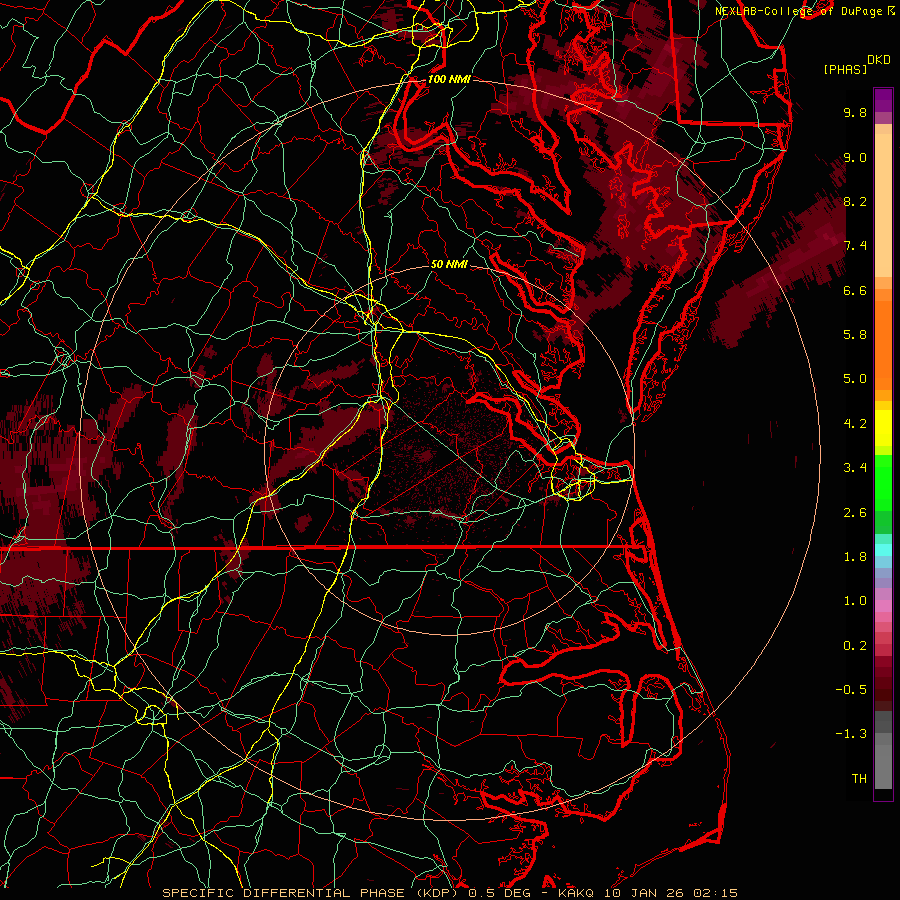900x900 pixels.
Task: Click the 9.0 scale value
Action: pyautogui.click(x=855, y=157)
